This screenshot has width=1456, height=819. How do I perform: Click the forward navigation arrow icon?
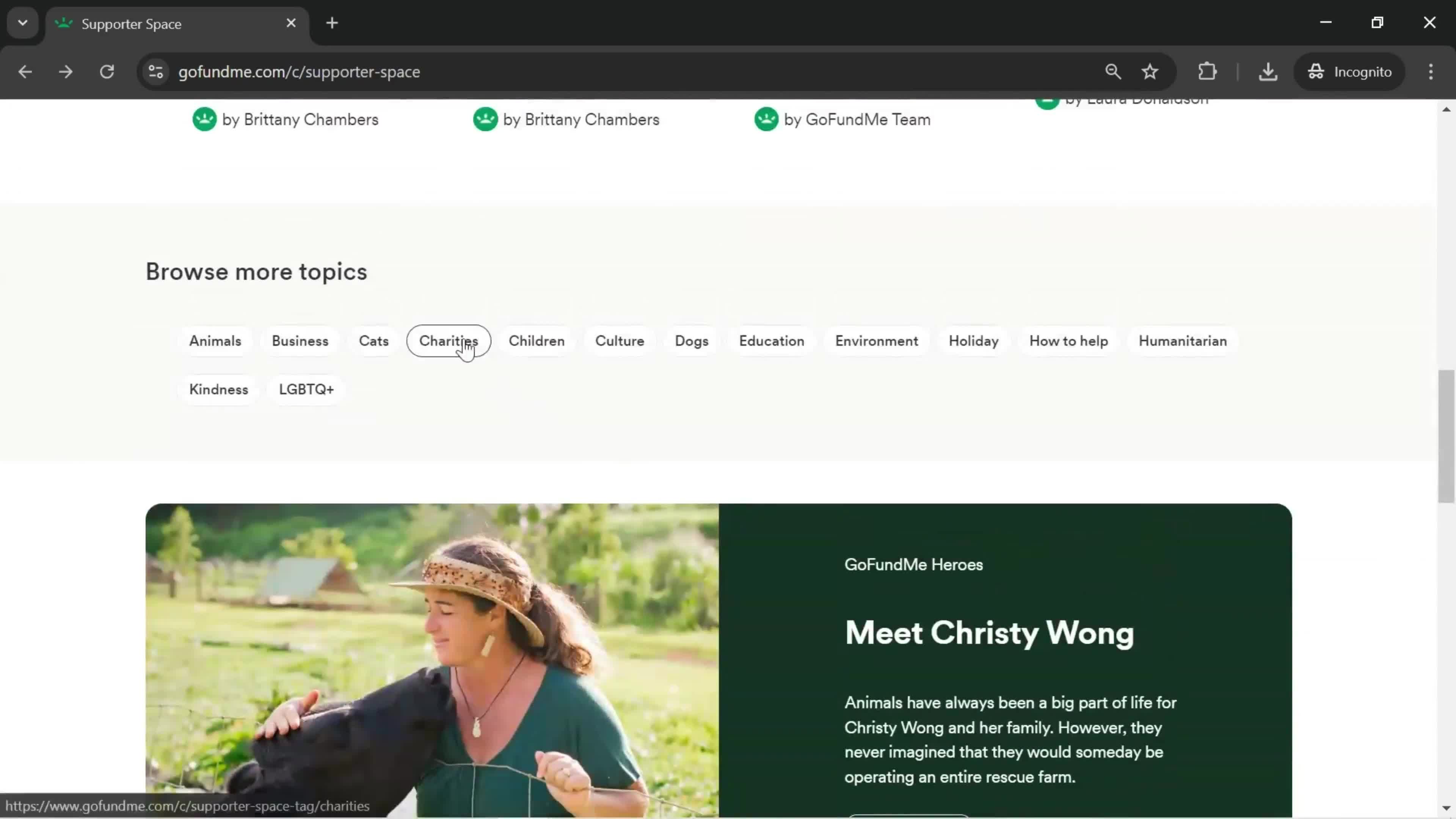tap(65, 71)
